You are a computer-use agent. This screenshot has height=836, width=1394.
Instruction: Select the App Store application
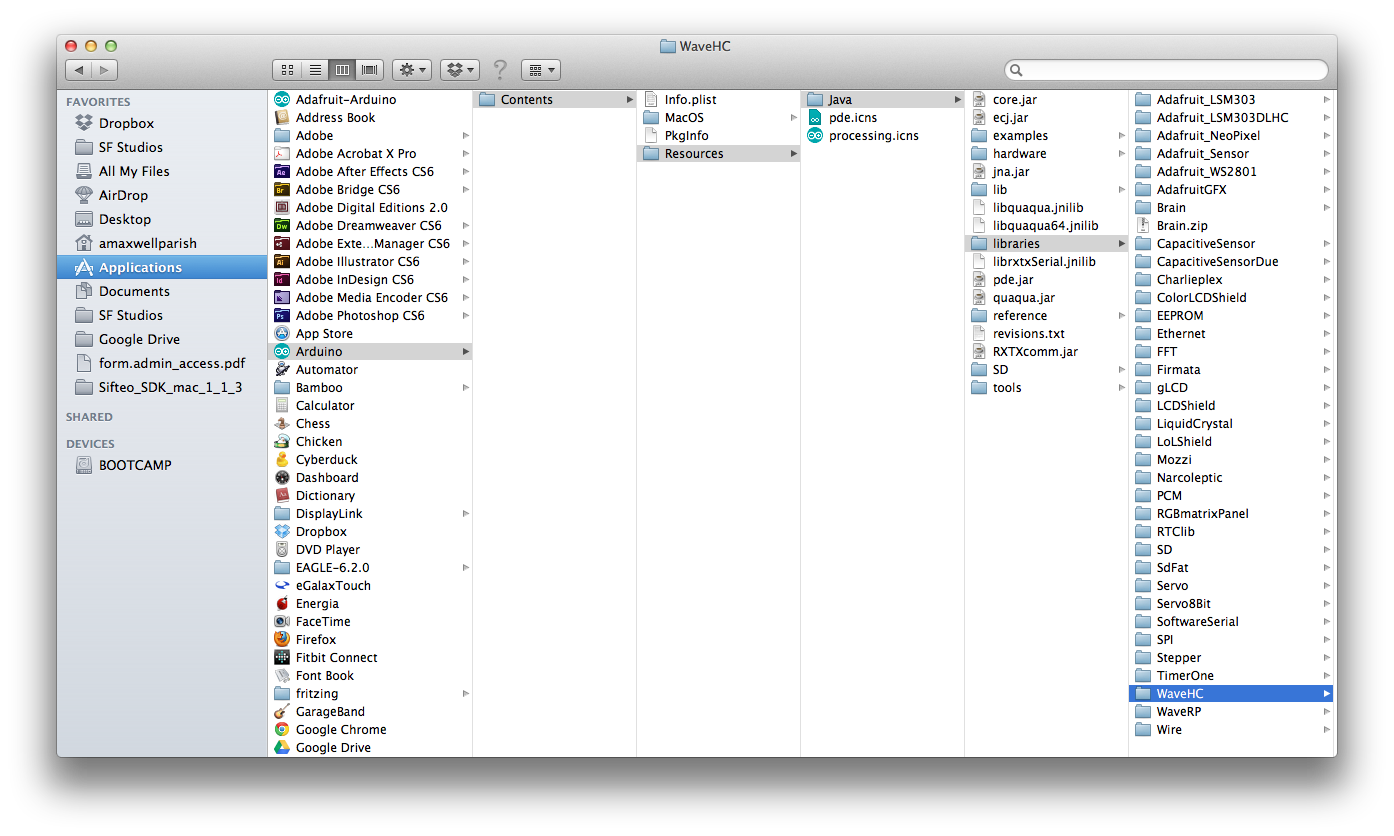coord(370,333)
